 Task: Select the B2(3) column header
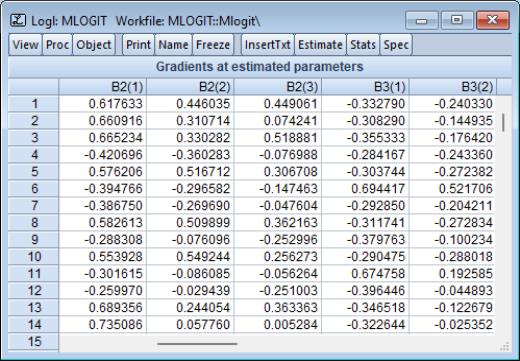click(x=278, y=87)
